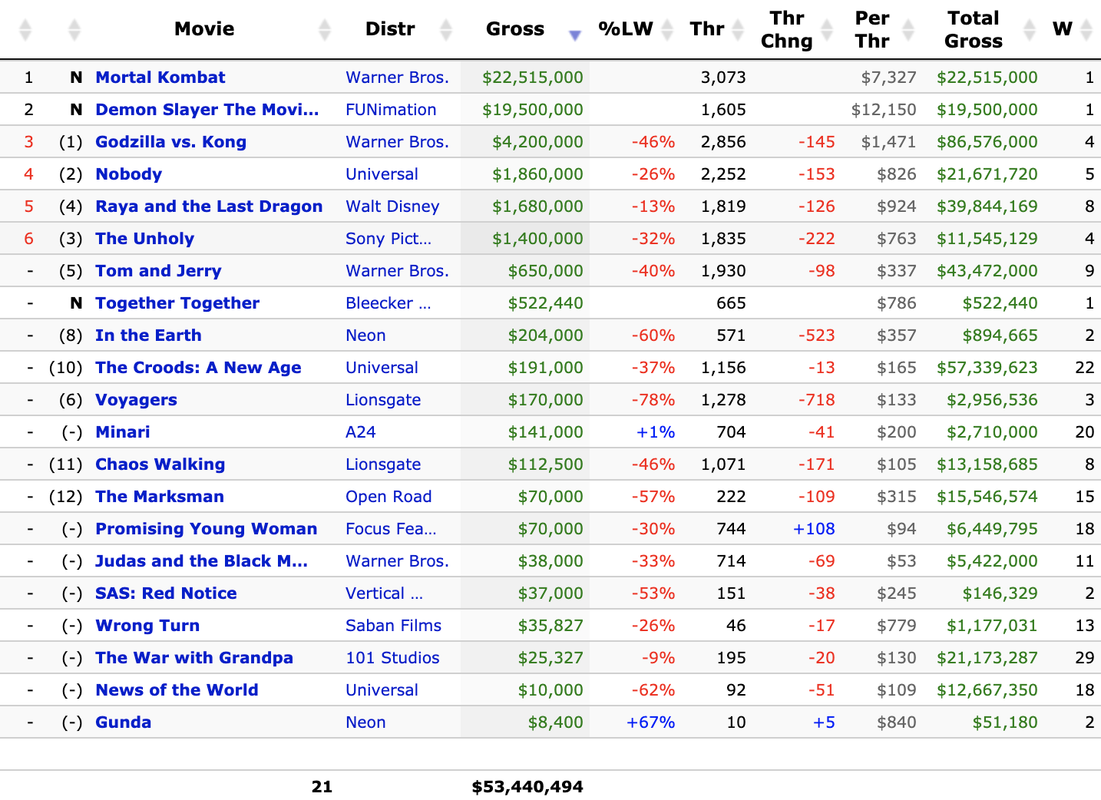Image resolution: width=1101 pixels, height=800 pixels.
Task: Open 101 Studios distributor link
Action: 393,659
